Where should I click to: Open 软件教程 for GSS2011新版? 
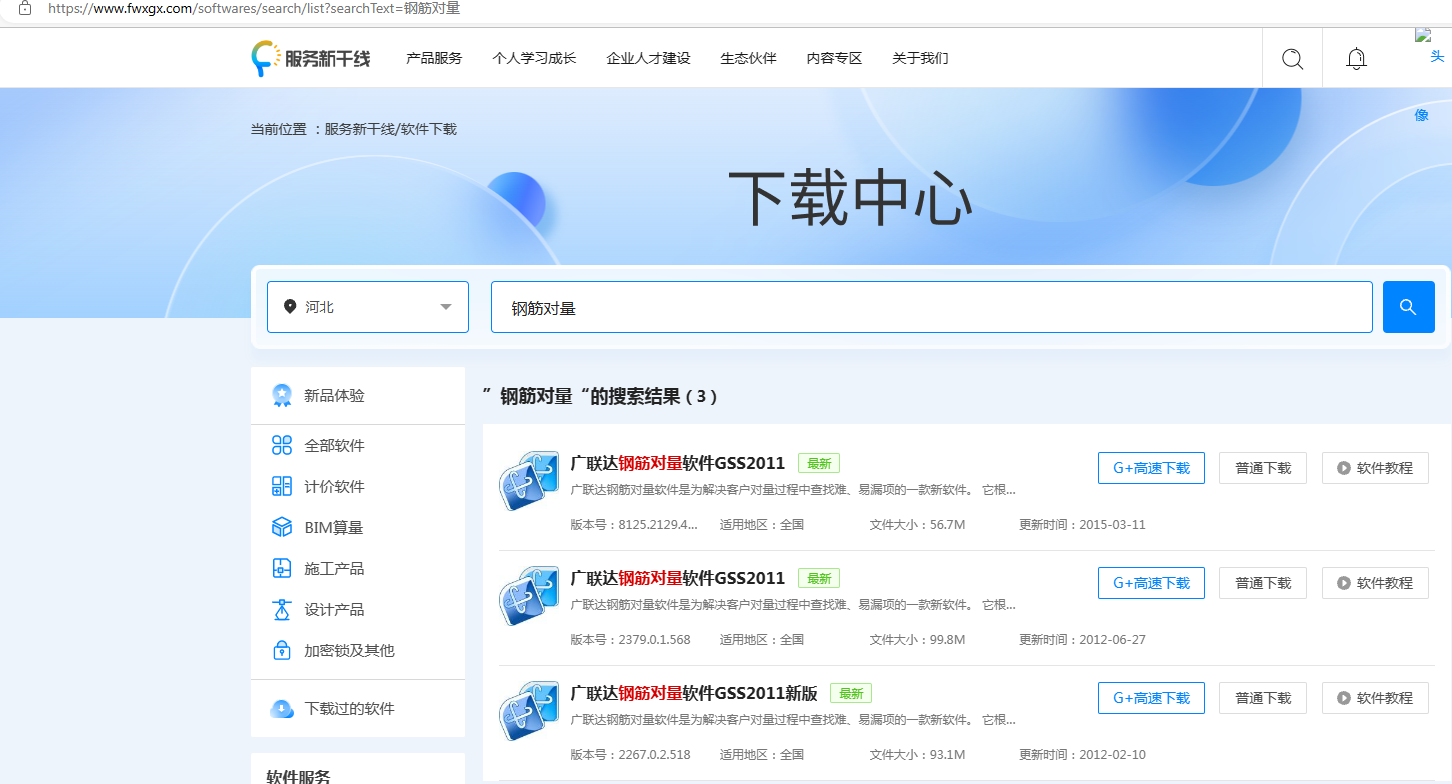click(x=1375, y=698)
